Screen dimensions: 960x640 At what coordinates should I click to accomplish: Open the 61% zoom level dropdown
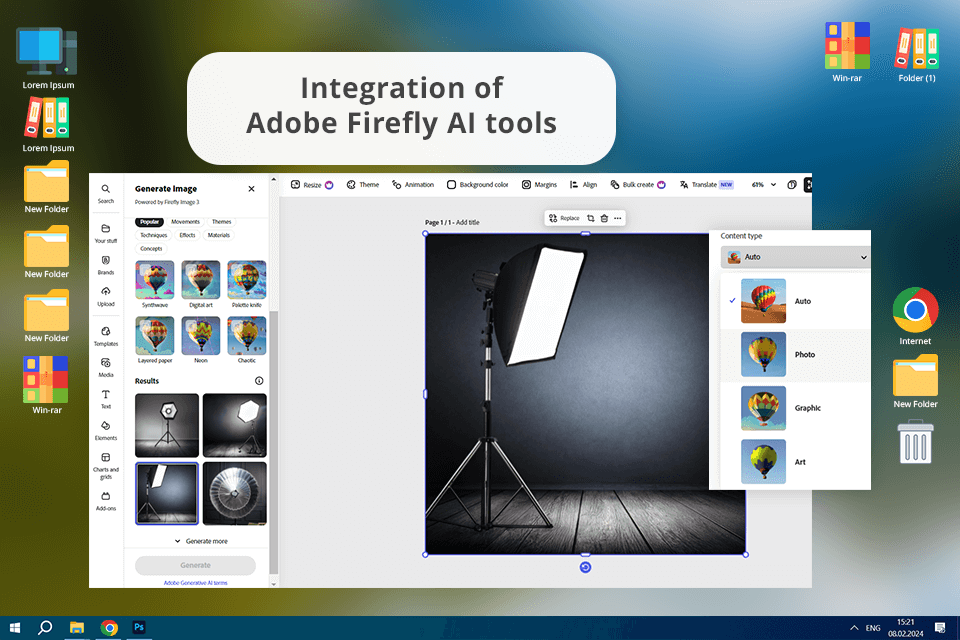coord(763,184)
